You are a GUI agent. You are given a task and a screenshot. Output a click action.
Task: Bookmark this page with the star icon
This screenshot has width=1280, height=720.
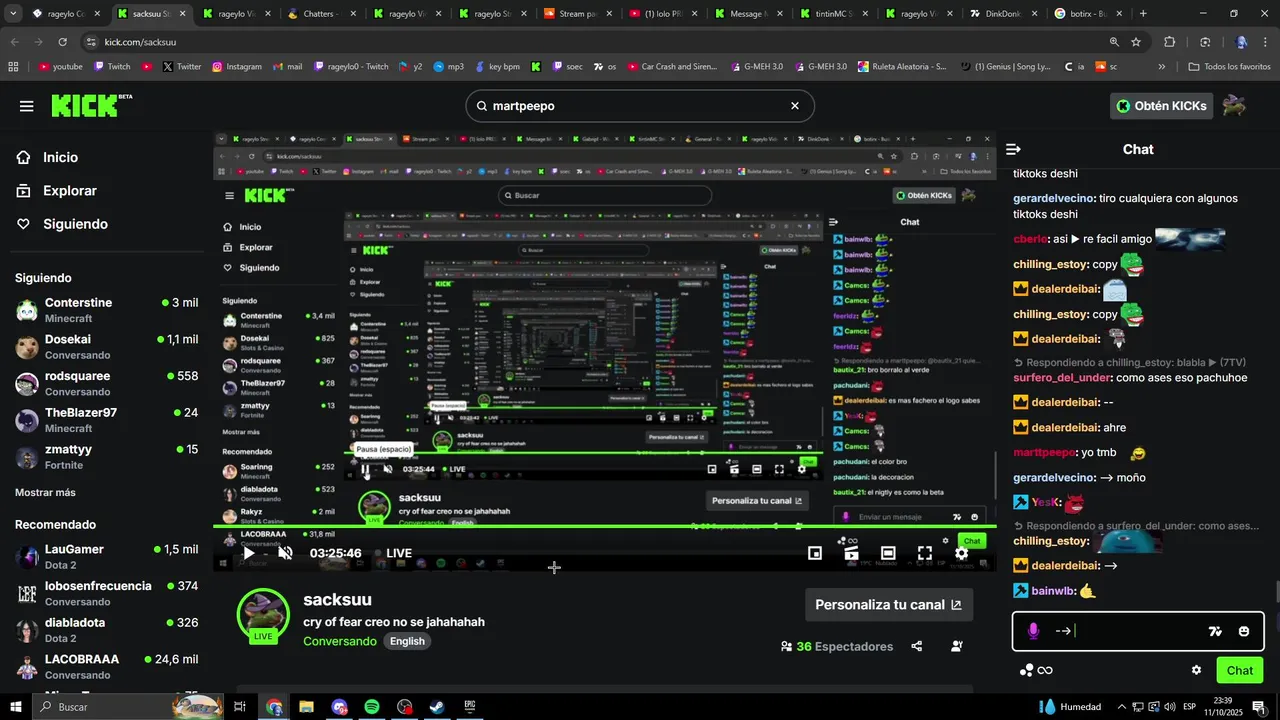[x=1136, y=42]
